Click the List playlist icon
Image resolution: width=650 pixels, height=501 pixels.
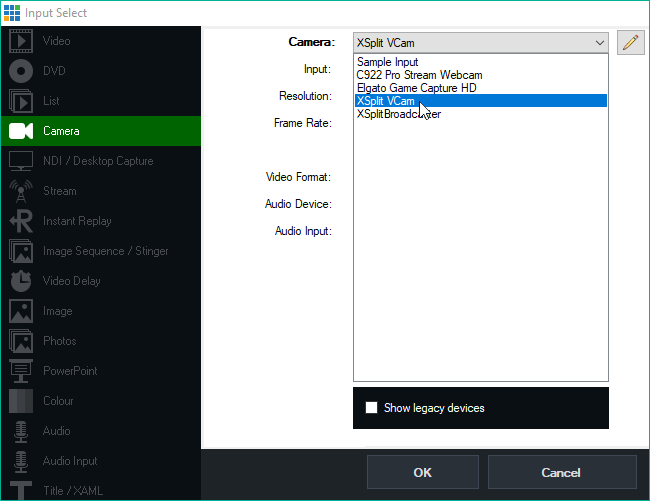pyautogui.click(x=21, y=101)
